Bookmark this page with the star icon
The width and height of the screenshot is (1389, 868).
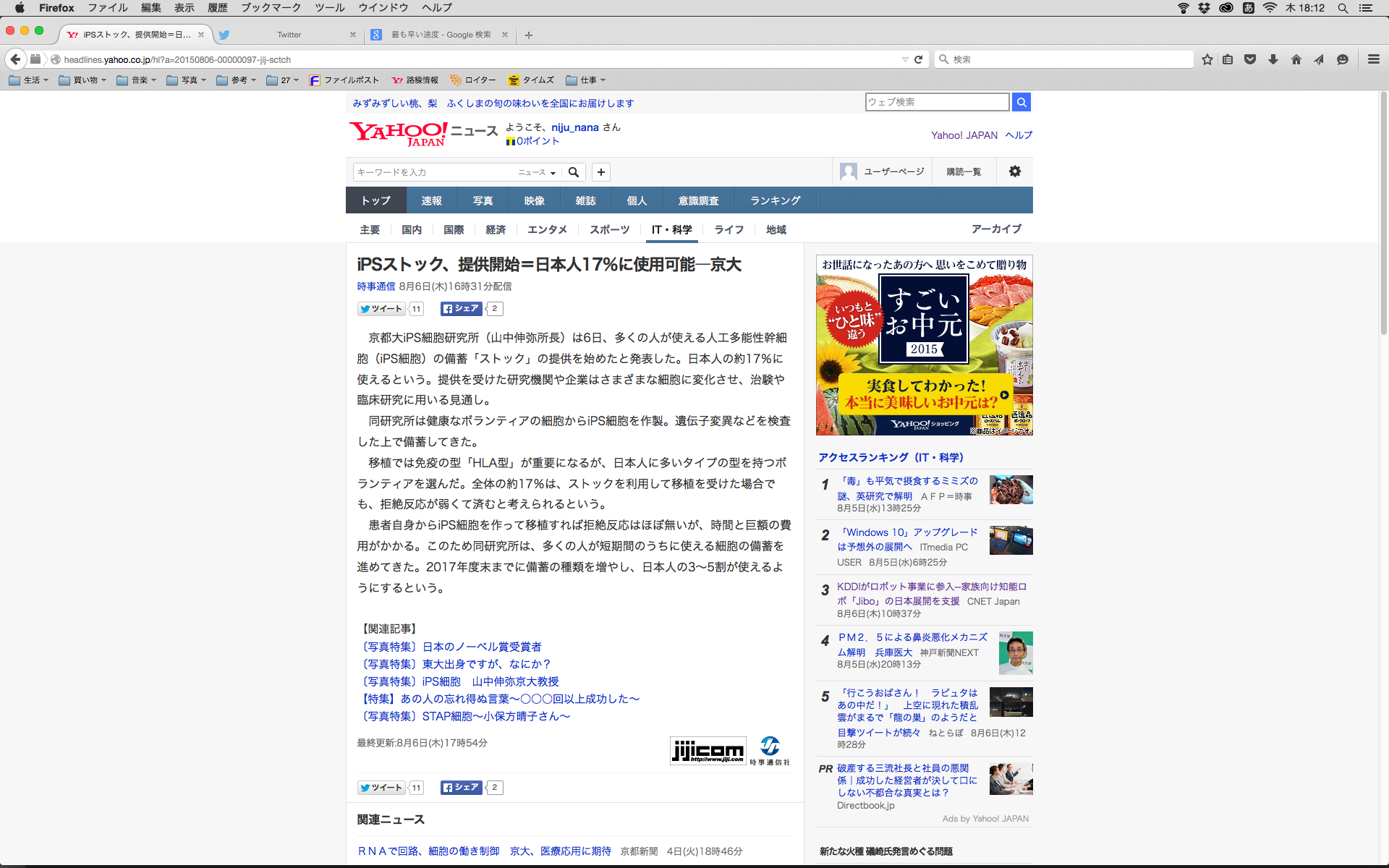(1207, 59)
